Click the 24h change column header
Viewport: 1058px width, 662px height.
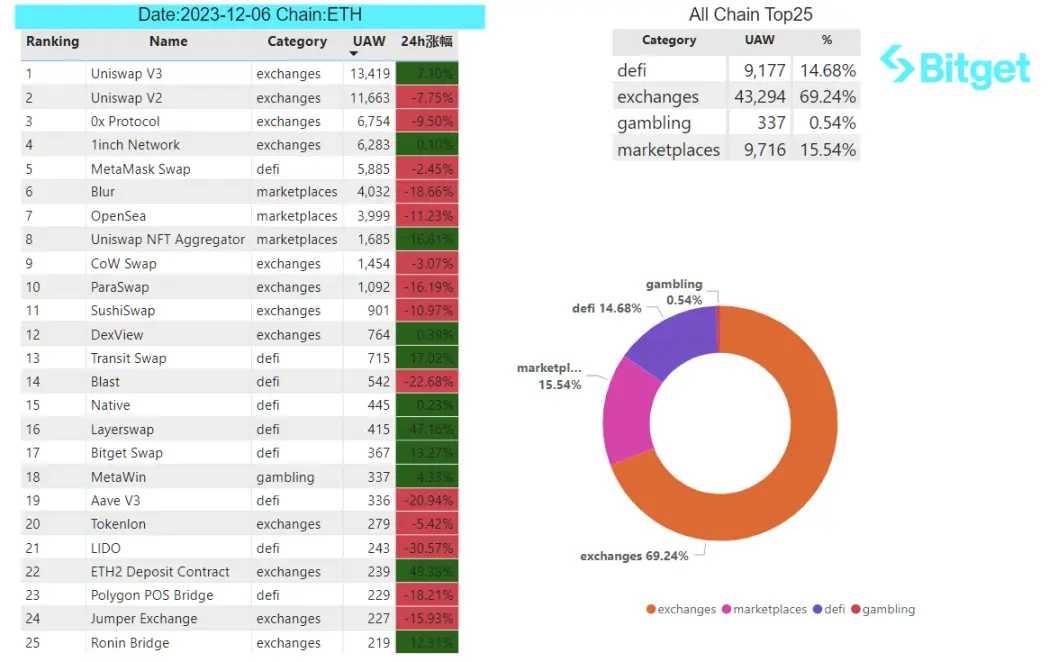coord(426,41)
